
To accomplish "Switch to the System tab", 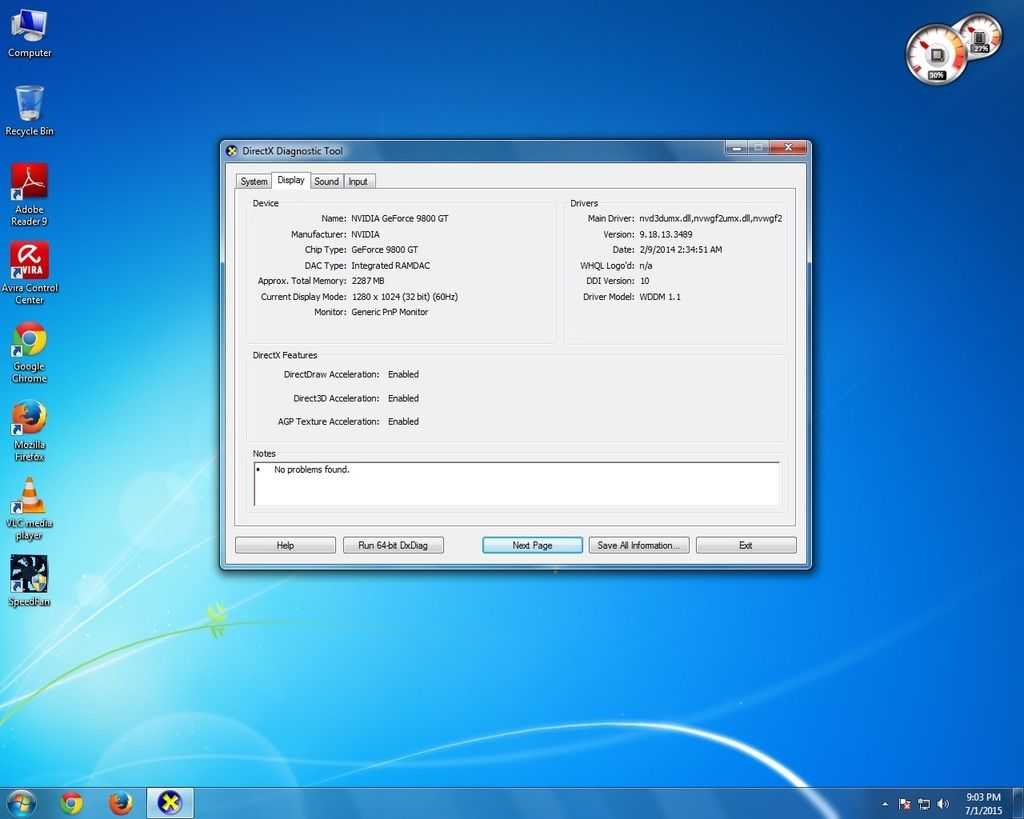I will tap(254, 181).
